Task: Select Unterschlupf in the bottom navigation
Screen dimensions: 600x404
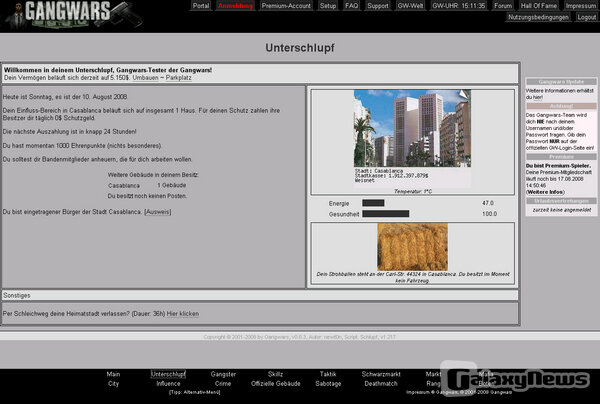Action: (168, 374)
